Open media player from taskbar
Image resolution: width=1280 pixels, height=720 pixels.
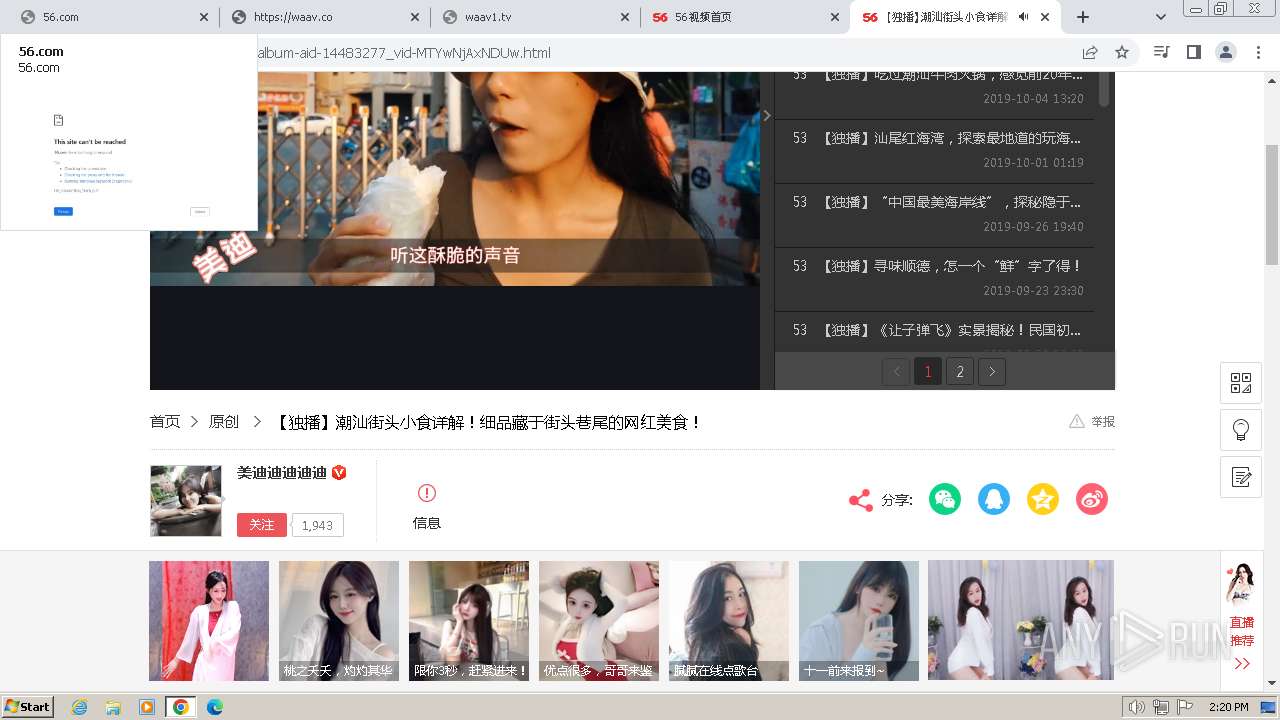click(147, 707)
